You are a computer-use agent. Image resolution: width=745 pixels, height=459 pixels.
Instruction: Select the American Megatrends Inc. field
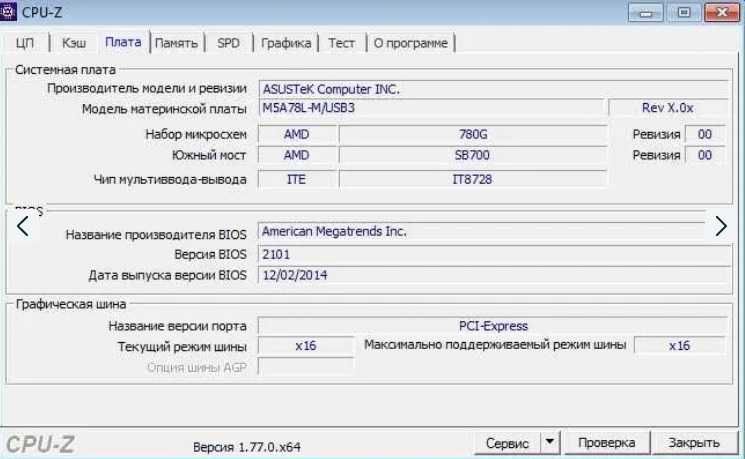481,231
